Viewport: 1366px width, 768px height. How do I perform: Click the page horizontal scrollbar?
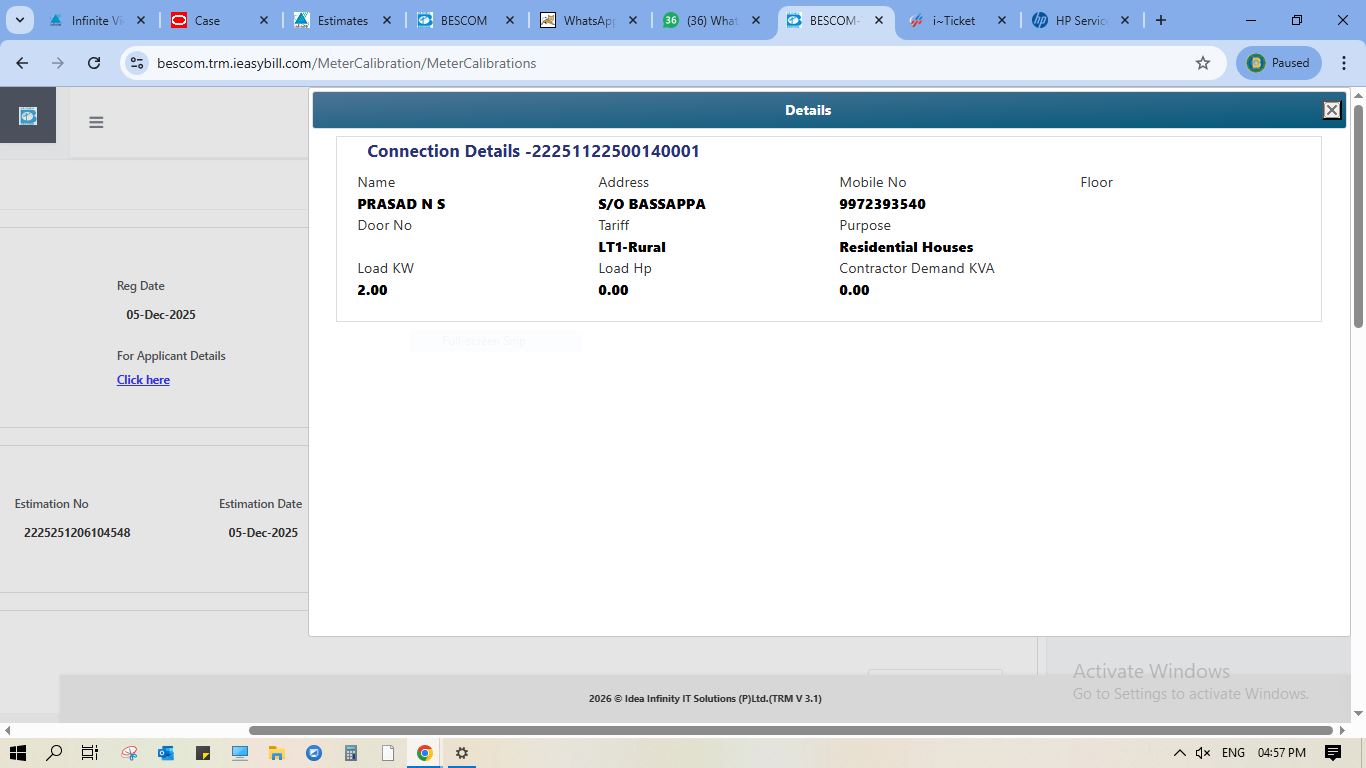tap(791, 730)
